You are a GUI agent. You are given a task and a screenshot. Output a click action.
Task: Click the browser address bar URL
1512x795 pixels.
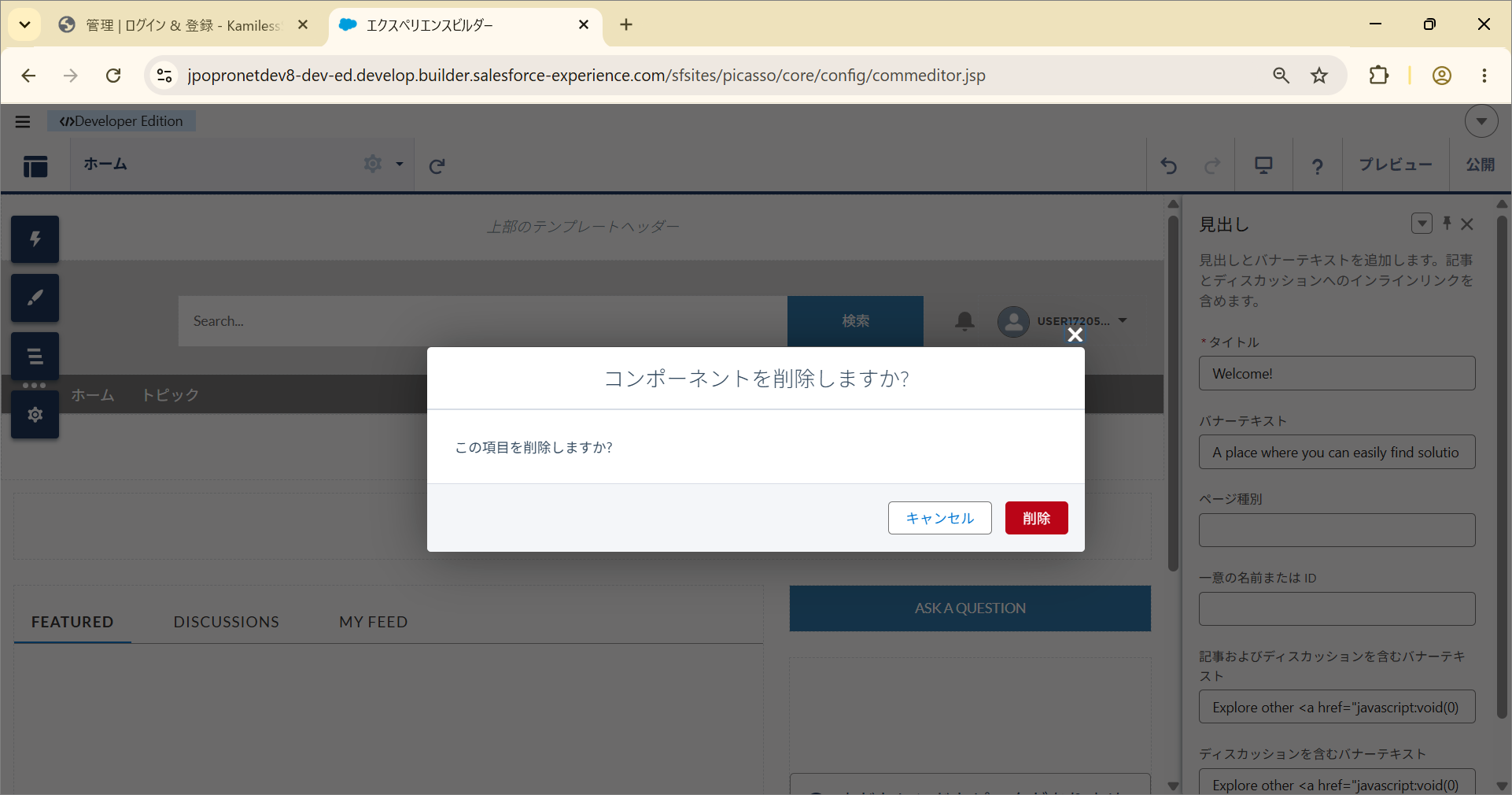[x=586, y=76]
